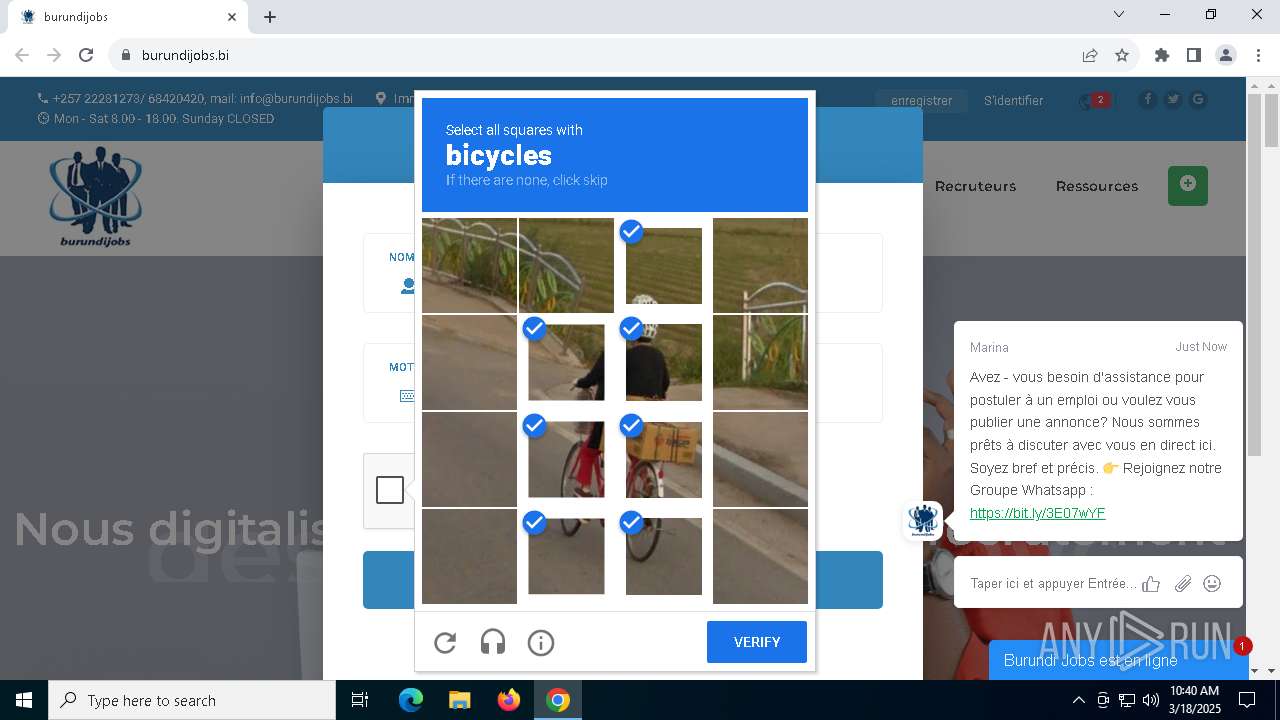Open Chrome three-dot menu

1258,55
